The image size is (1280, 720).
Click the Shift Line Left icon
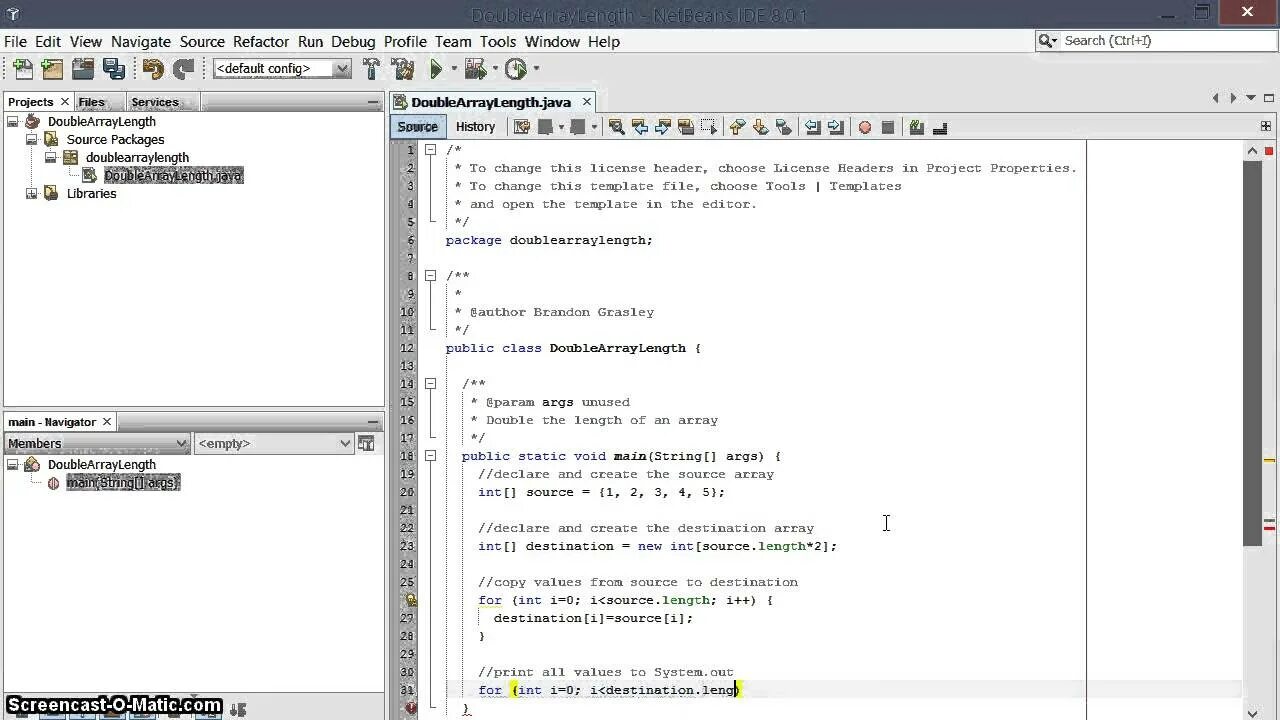(812, 127)
